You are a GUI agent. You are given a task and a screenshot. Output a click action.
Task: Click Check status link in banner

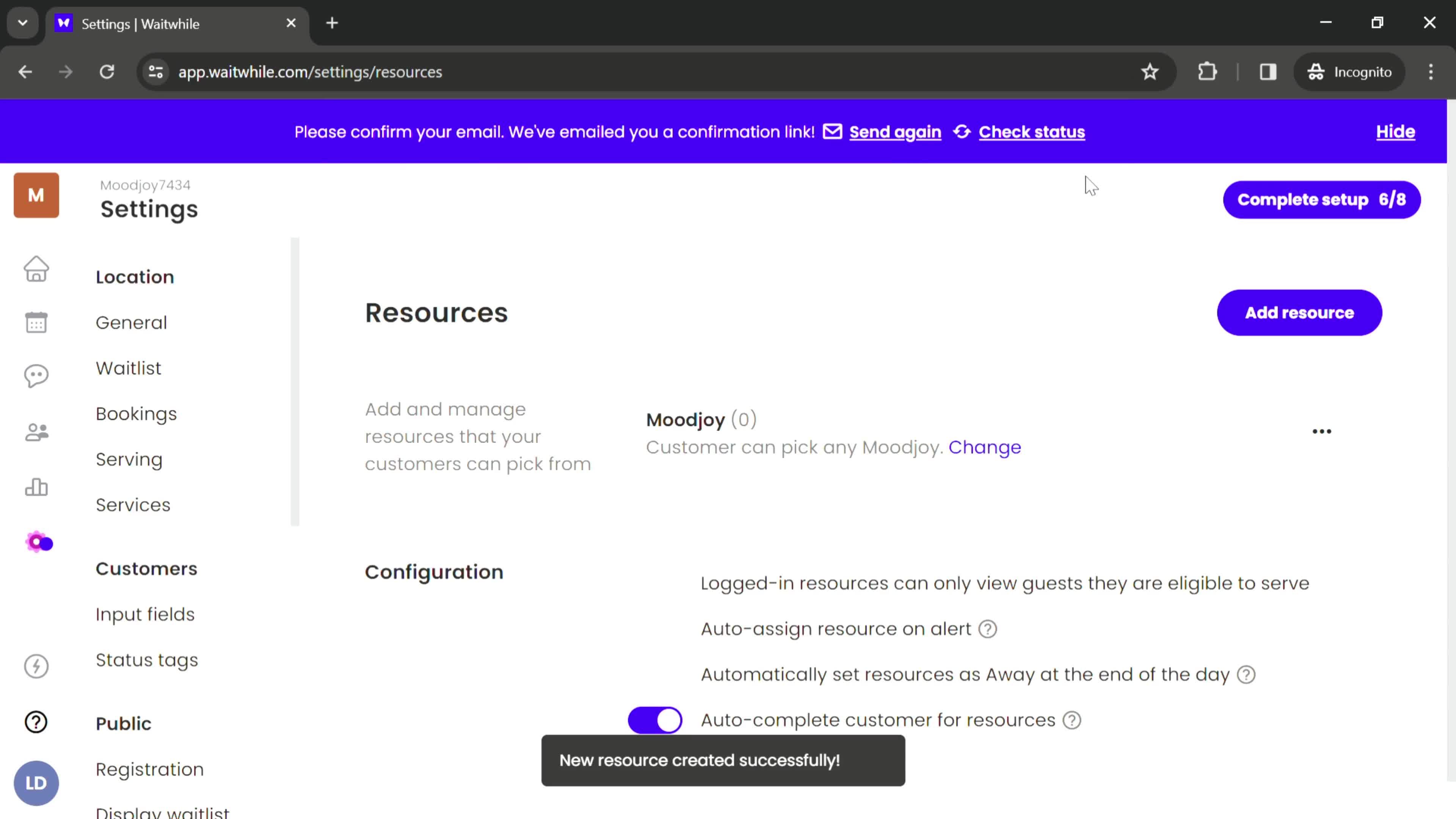click(x=1031, y=132)
